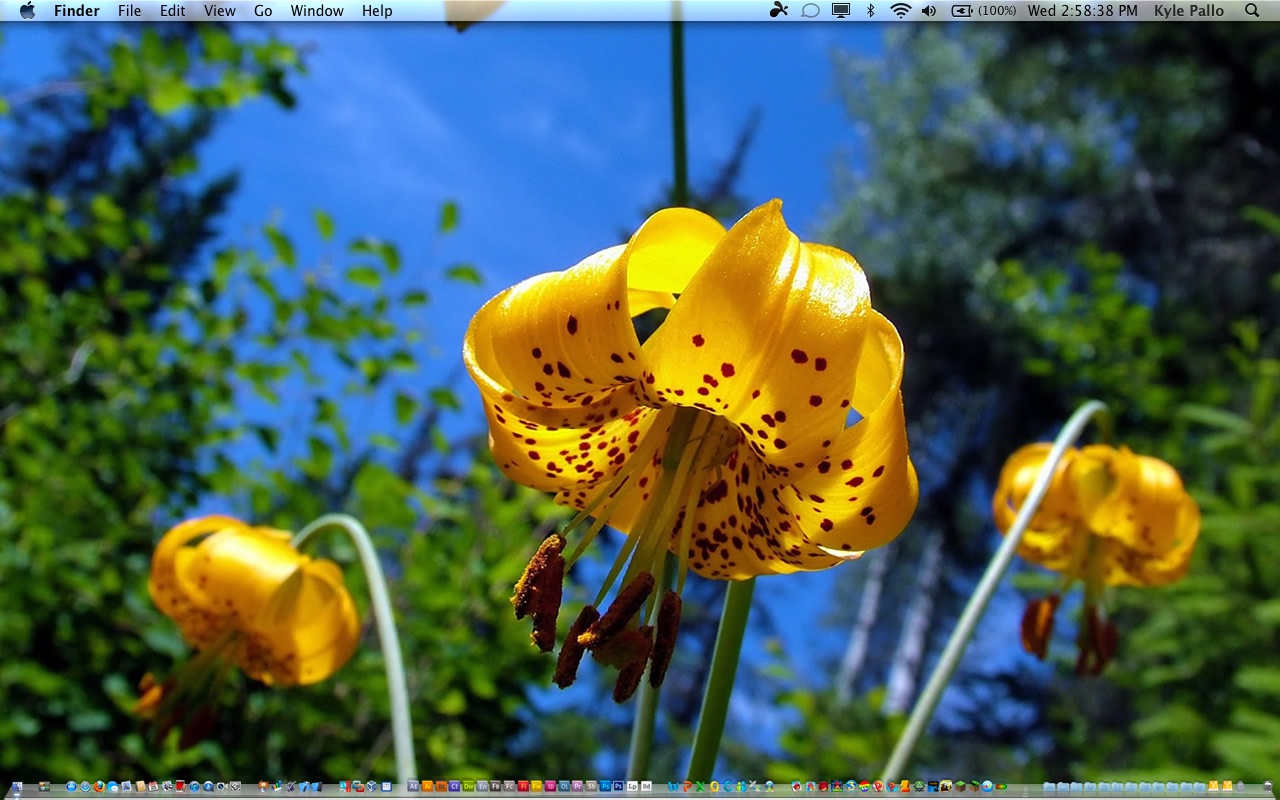Open the battery status menu

(984, 10)
